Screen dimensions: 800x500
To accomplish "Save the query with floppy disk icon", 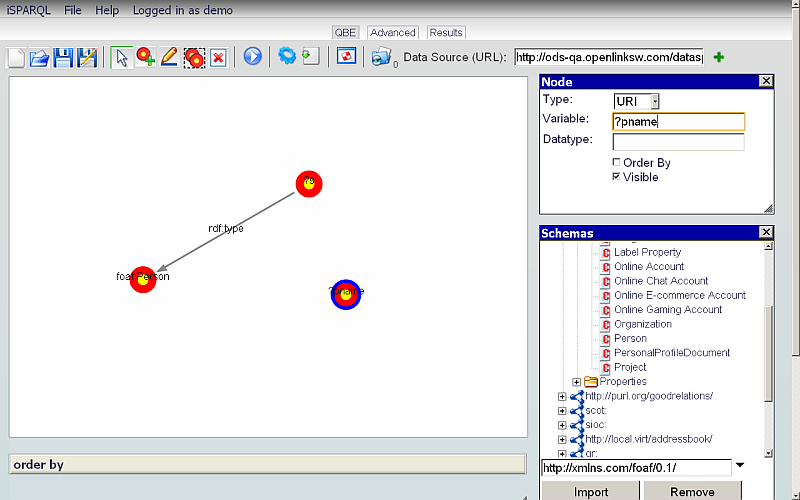I will [63, 57].
